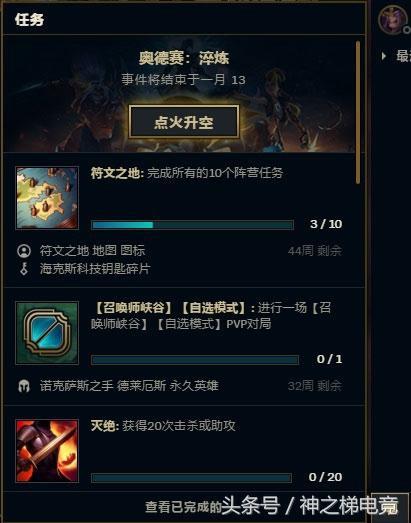Open the player avatar in the corner
The height and width of the screenshot is (523, 411).
point(393,20)
